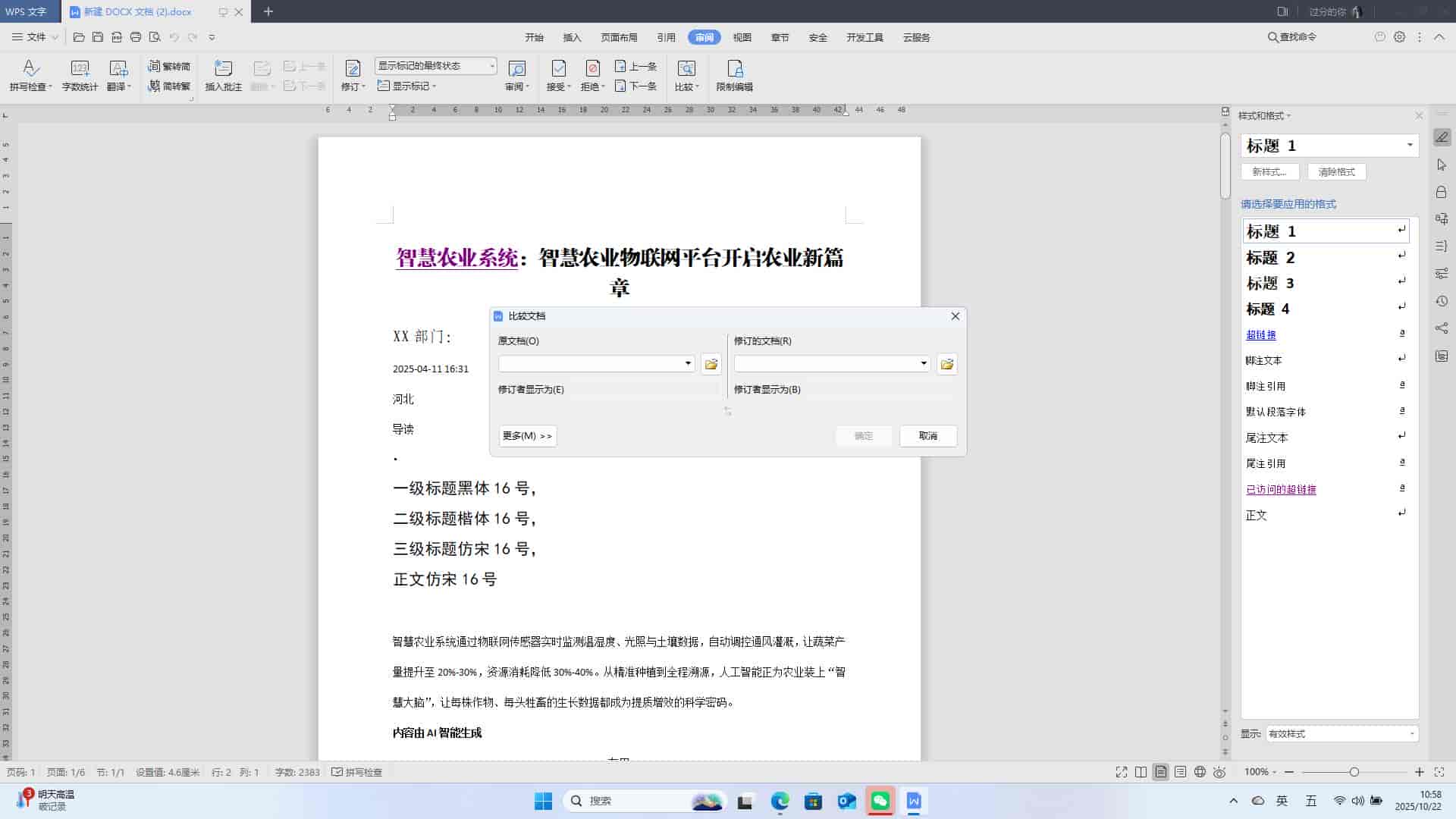1456x819 pixels.
Task: Convert text with 繁转简
Action: 169,67
